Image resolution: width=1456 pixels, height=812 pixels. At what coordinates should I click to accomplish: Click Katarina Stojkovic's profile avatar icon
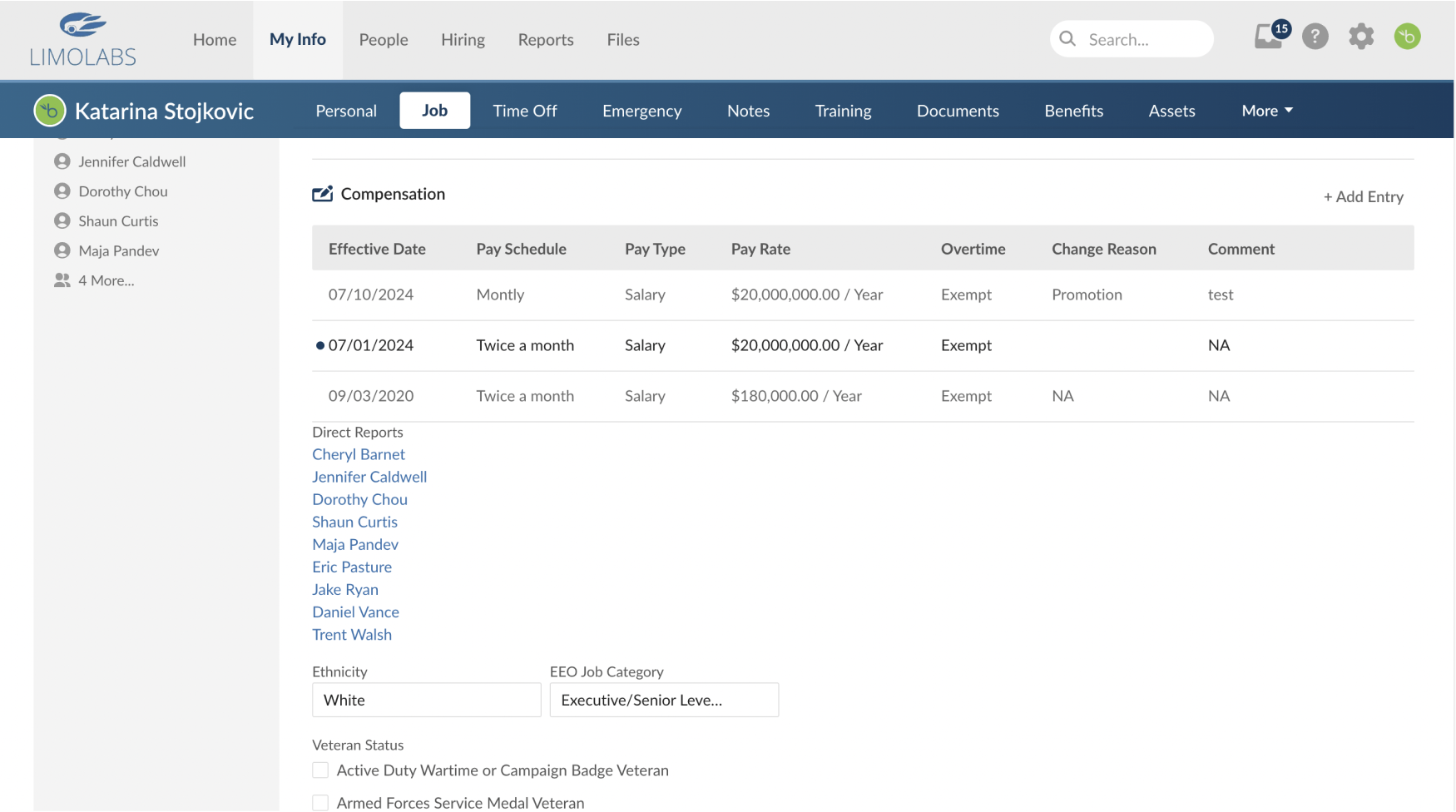tap(50, 111)
